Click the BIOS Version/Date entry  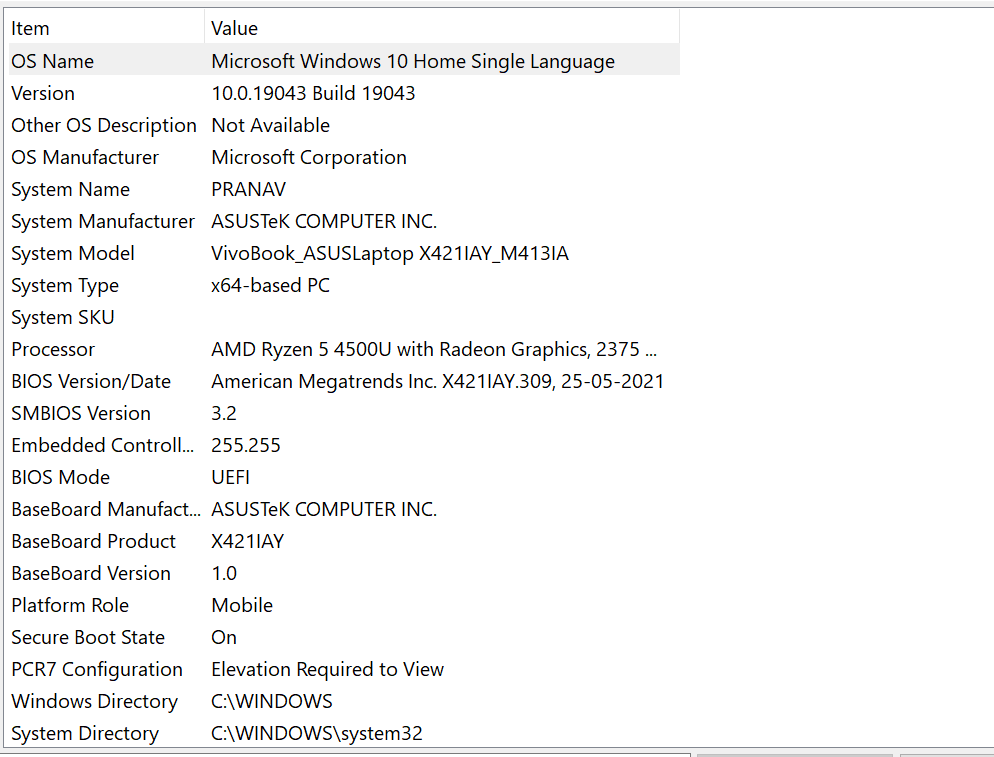coord(91,381)
